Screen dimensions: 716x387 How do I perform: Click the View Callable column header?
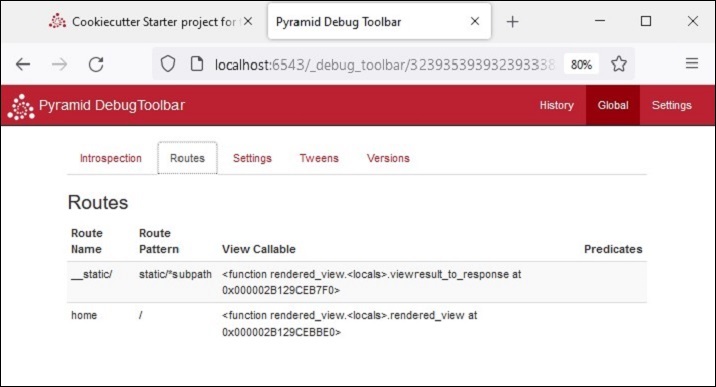point(259,249)
